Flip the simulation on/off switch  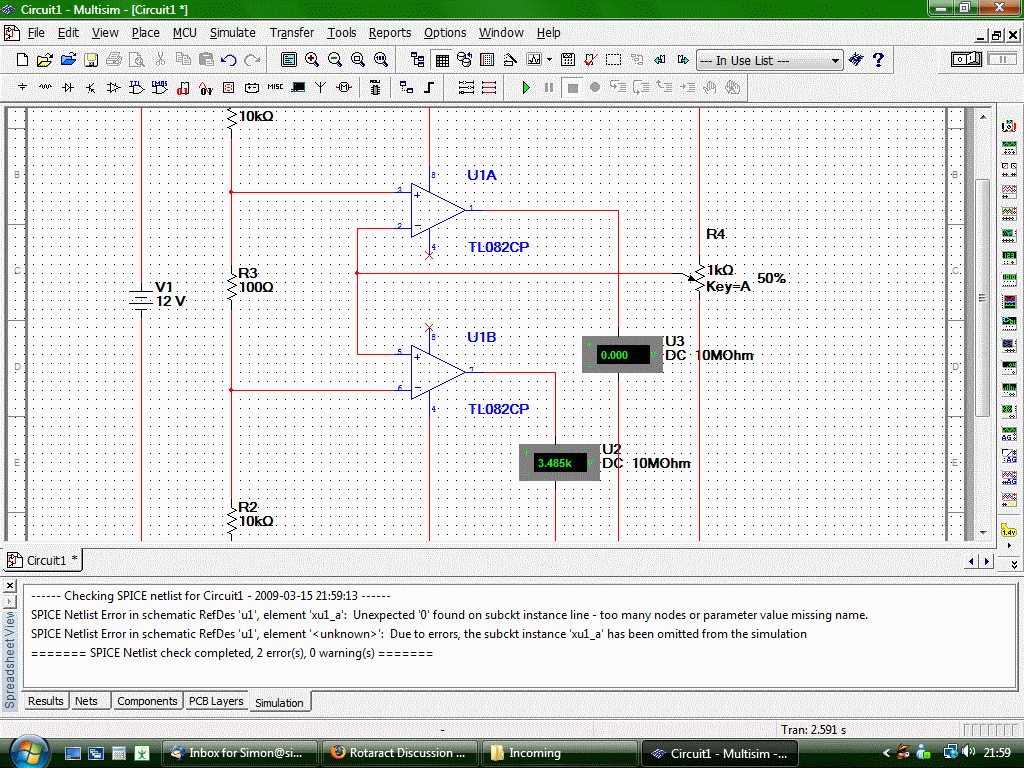pos(967,59)
